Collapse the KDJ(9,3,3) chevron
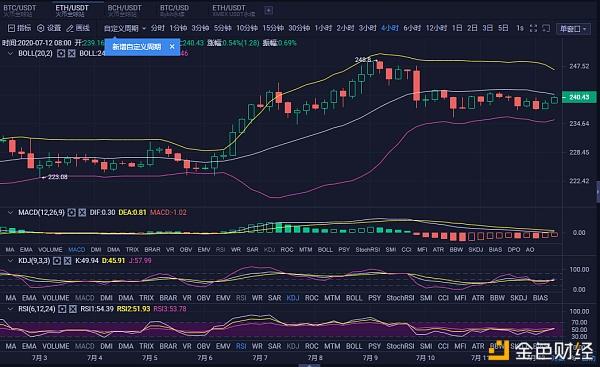The width and height of the screenshot is (600, 367). [x=10, y=261]
